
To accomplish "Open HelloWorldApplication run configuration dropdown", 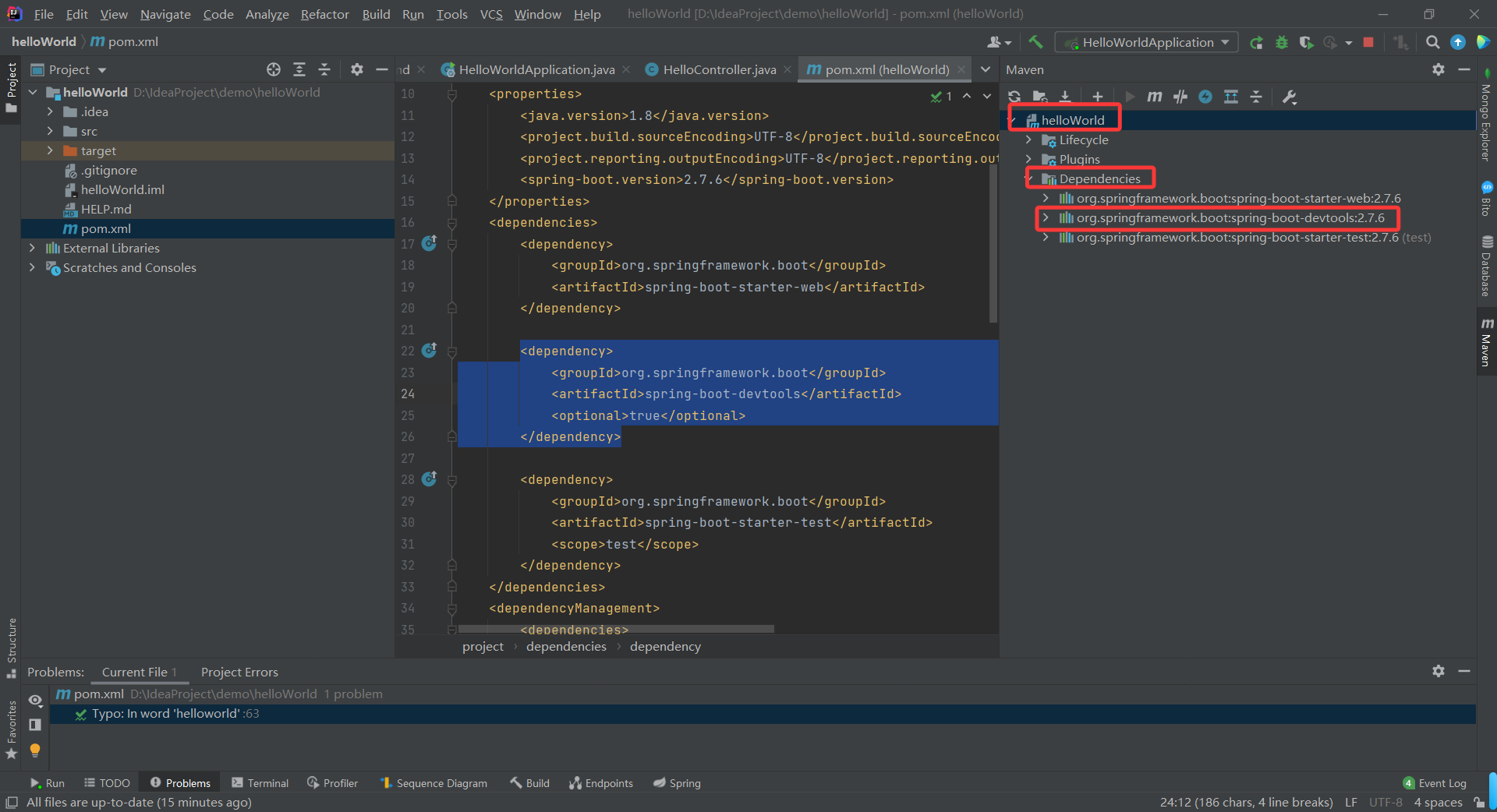I will (1147, 42).
